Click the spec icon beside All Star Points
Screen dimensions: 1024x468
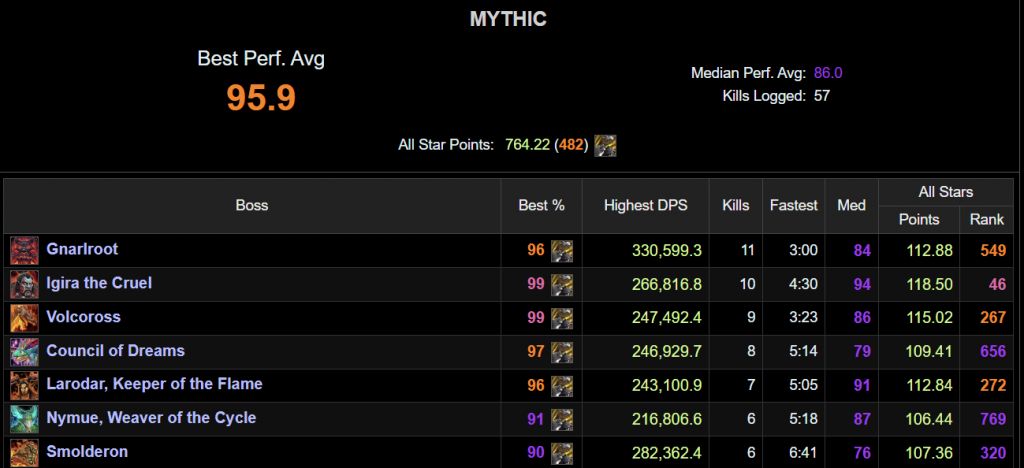pos(605,145)
